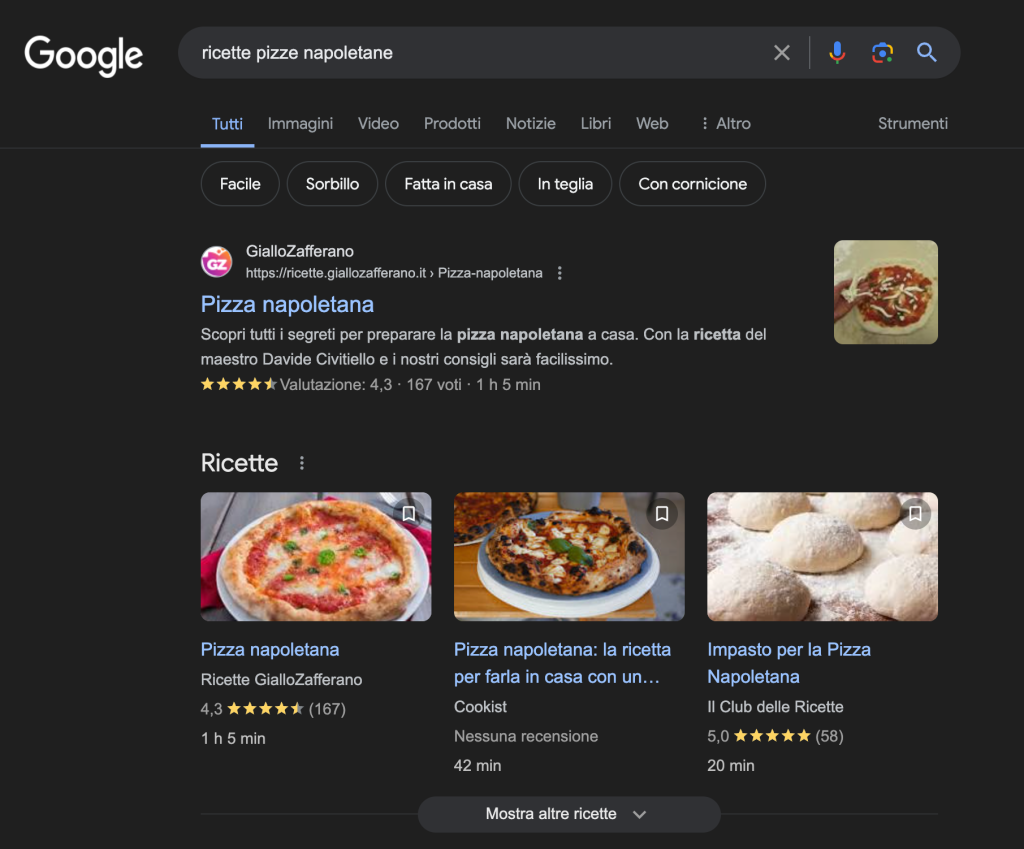
Task: Switch to the Video tab
Action: click(378, 123)
